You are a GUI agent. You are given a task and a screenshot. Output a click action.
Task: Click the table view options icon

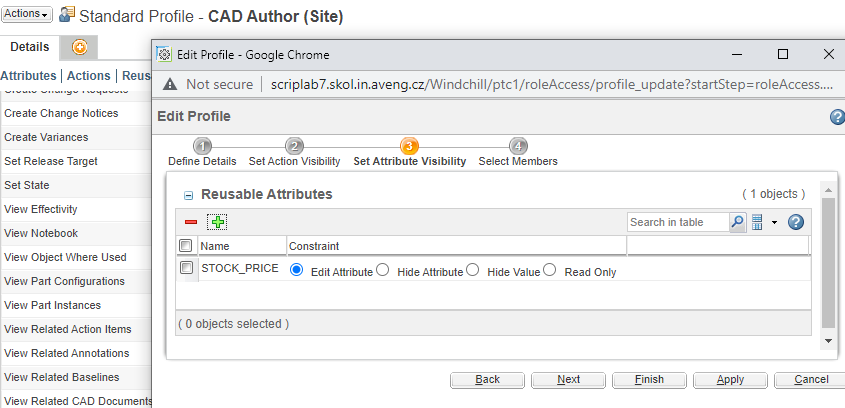757,222
